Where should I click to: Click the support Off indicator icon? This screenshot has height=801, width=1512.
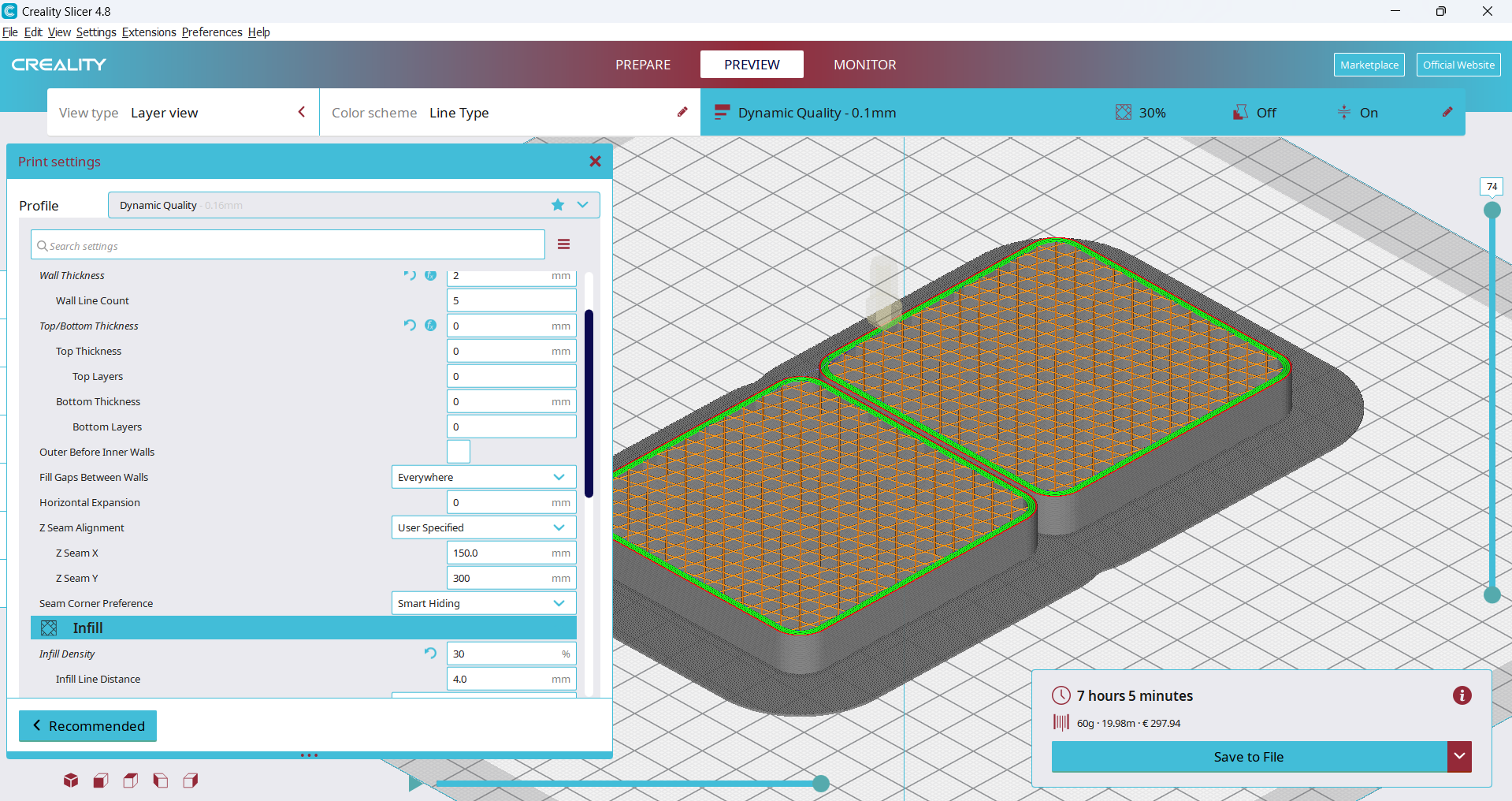click(x=1240, y=112)
